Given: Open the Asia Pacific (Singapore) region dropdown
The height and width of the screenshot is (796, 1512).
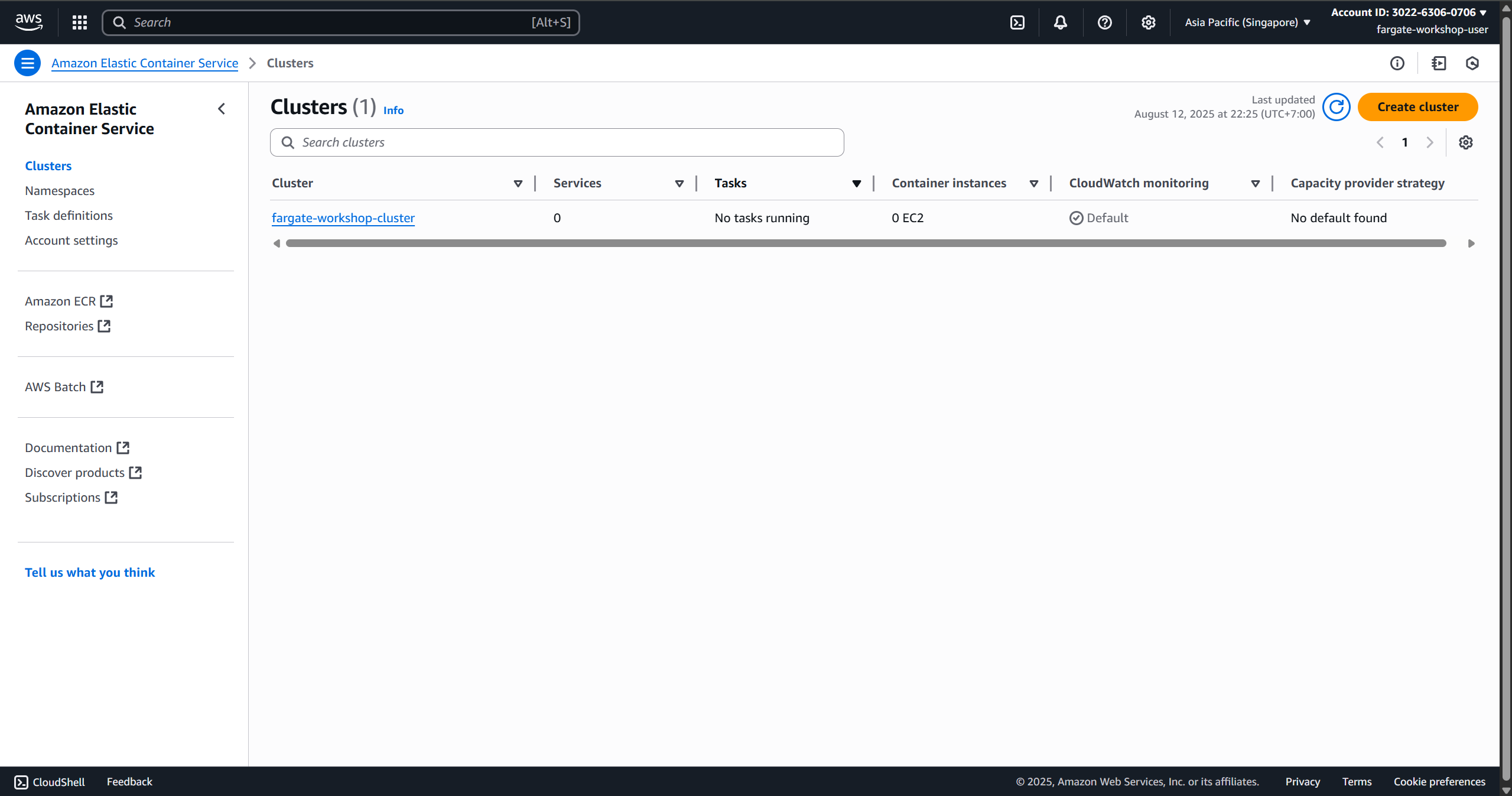Looking at the screenshot, I should [1247, 22].
